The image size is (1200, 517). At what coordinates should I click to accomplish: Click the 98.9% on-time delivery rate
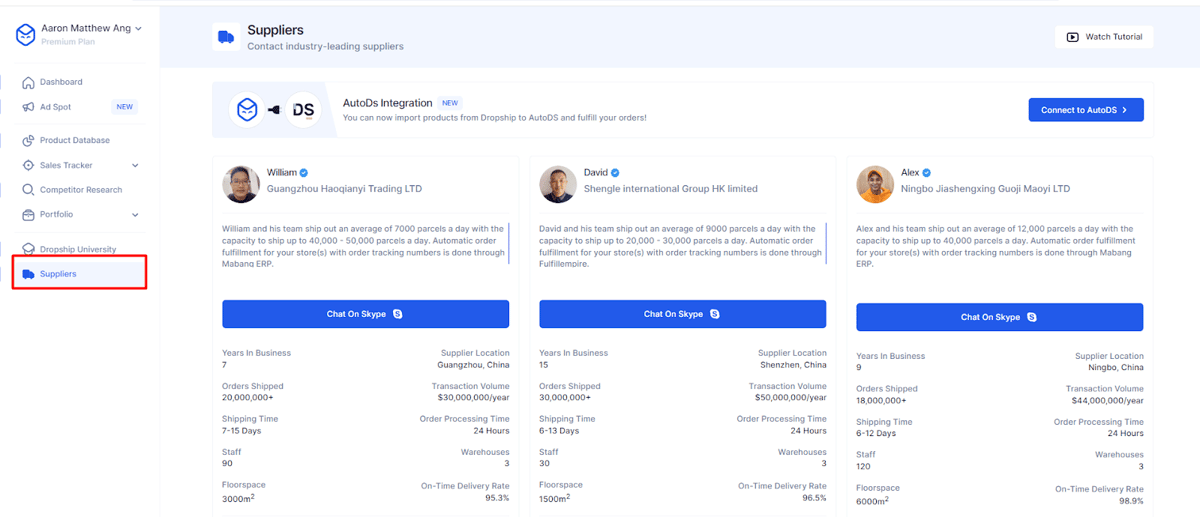click(1131, 501)
